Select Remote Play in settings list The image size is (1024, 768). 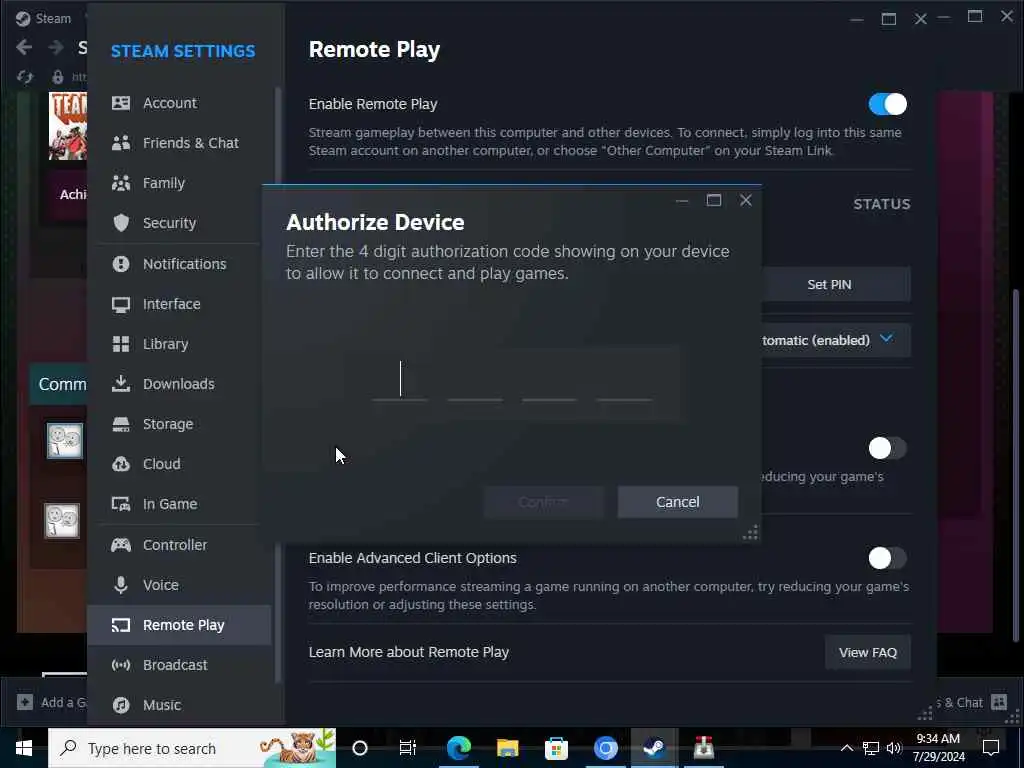click(179, 625)
